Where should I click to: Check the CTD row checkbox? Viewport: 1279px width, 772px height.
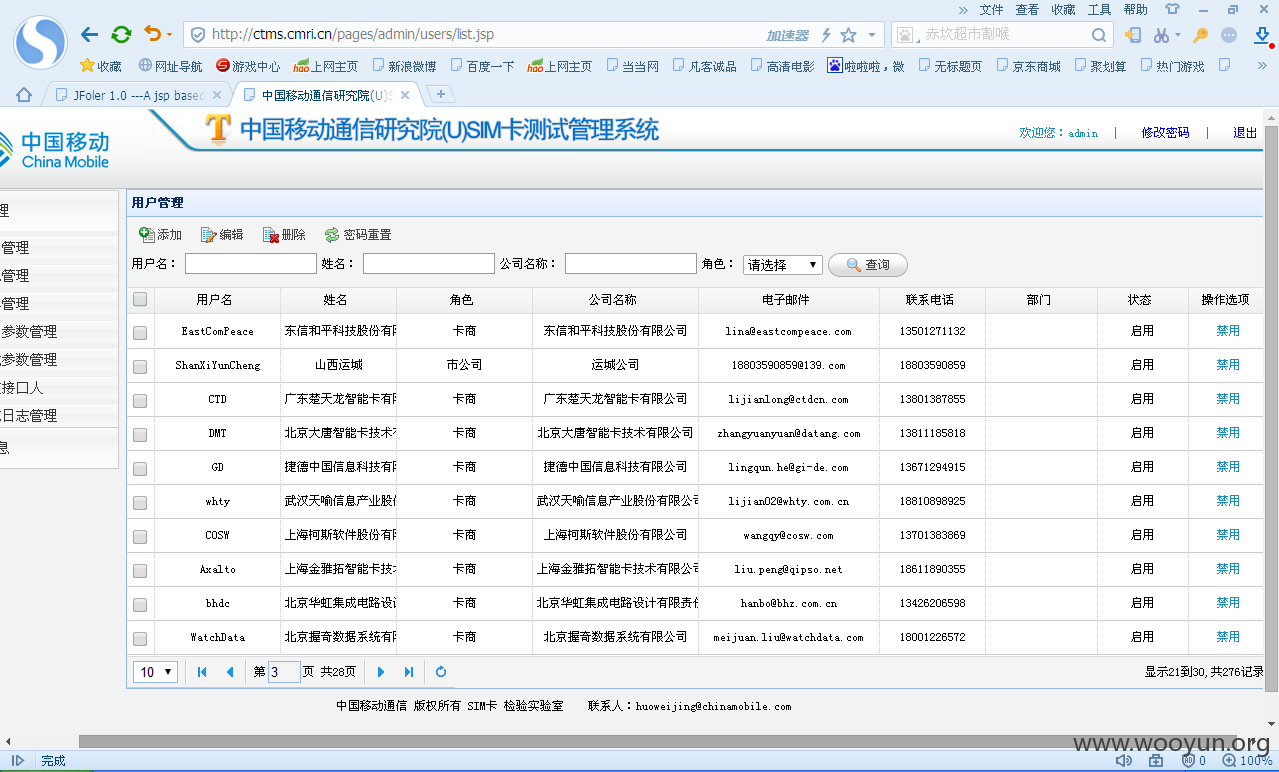point(140,400)
